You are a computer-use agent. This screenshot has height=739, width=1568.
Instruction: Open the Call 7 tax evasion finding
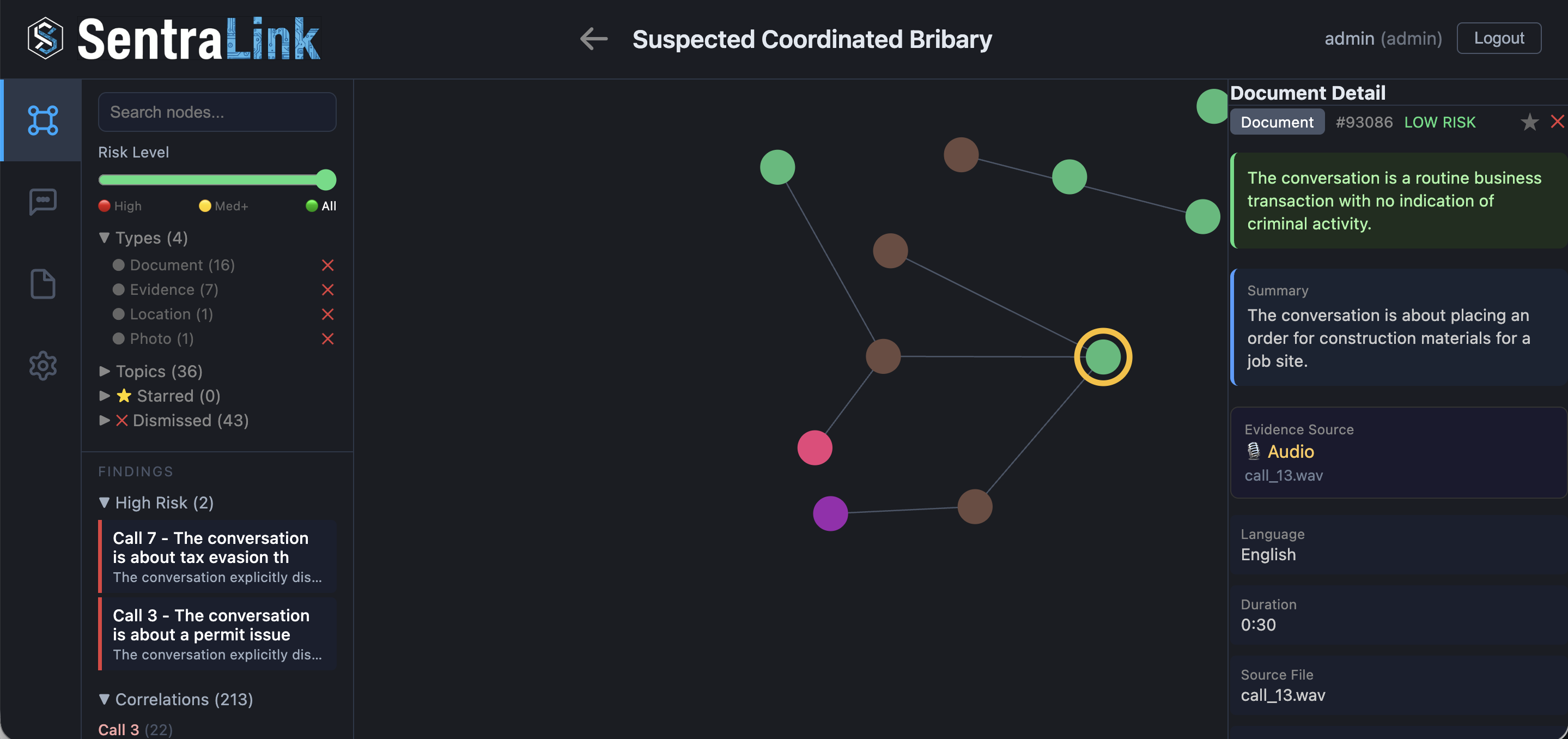[x=217, y=556]
